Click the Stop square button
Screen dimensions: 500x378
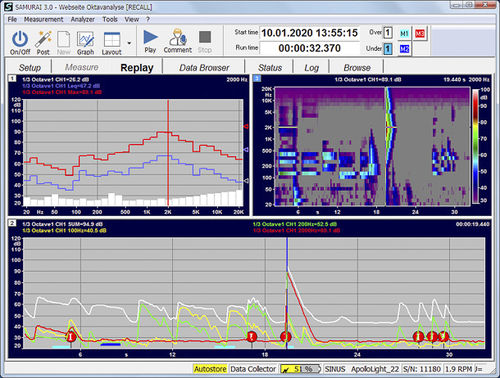(205, 37)
